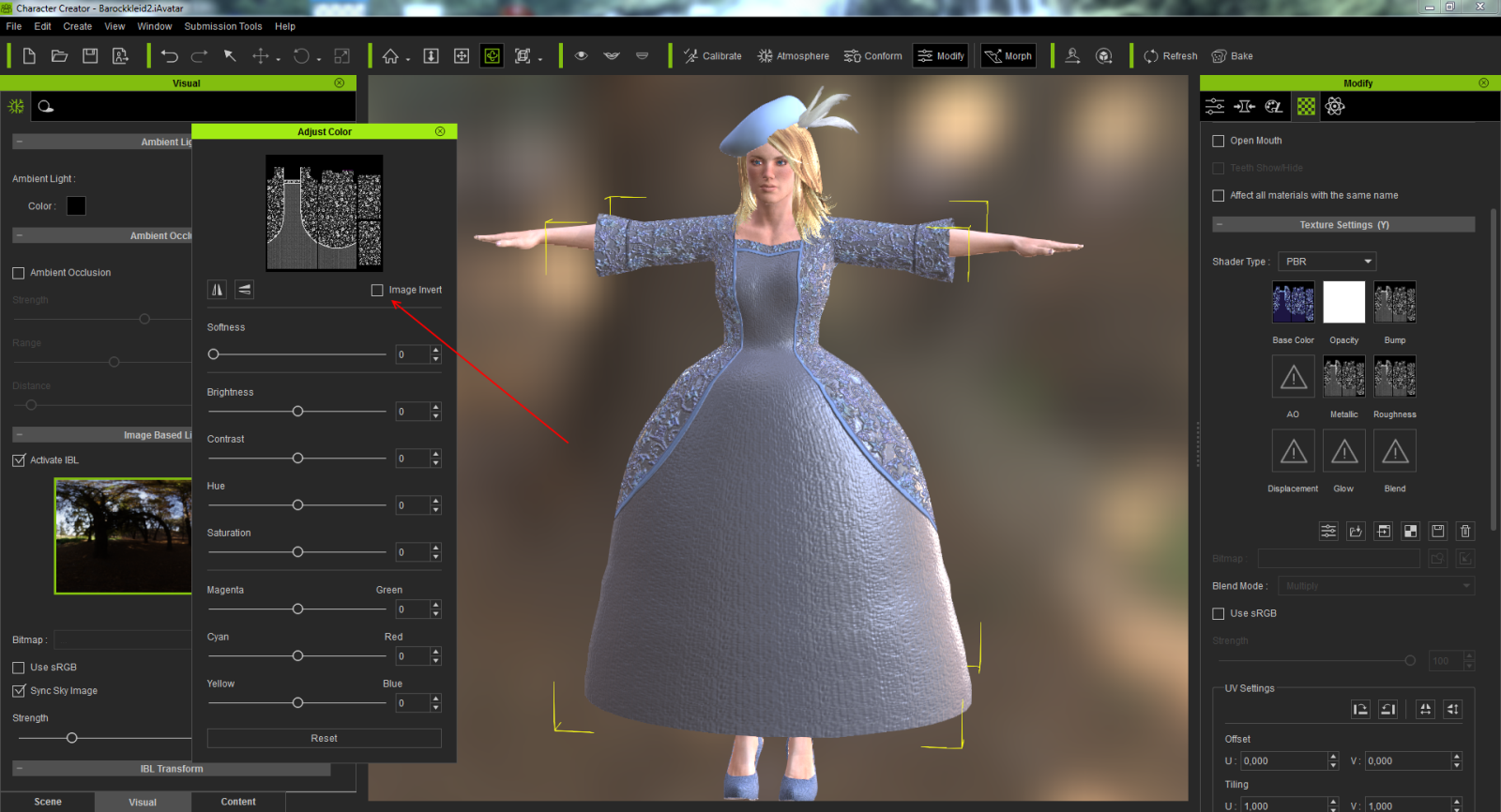This screenshot has width=1501, height=812.
Task: Open the Create menu
Action: [x=78, y=26]
